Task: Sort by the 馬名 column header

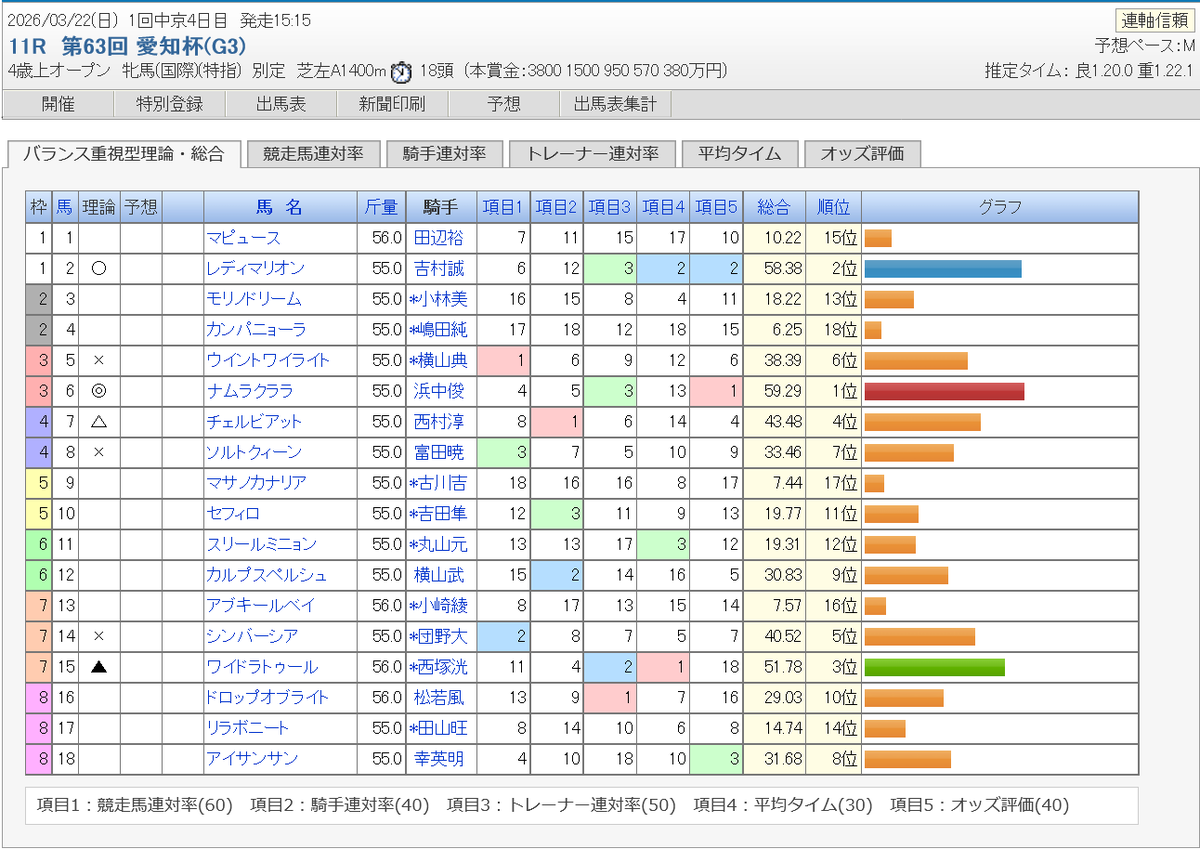Action: 280,207
